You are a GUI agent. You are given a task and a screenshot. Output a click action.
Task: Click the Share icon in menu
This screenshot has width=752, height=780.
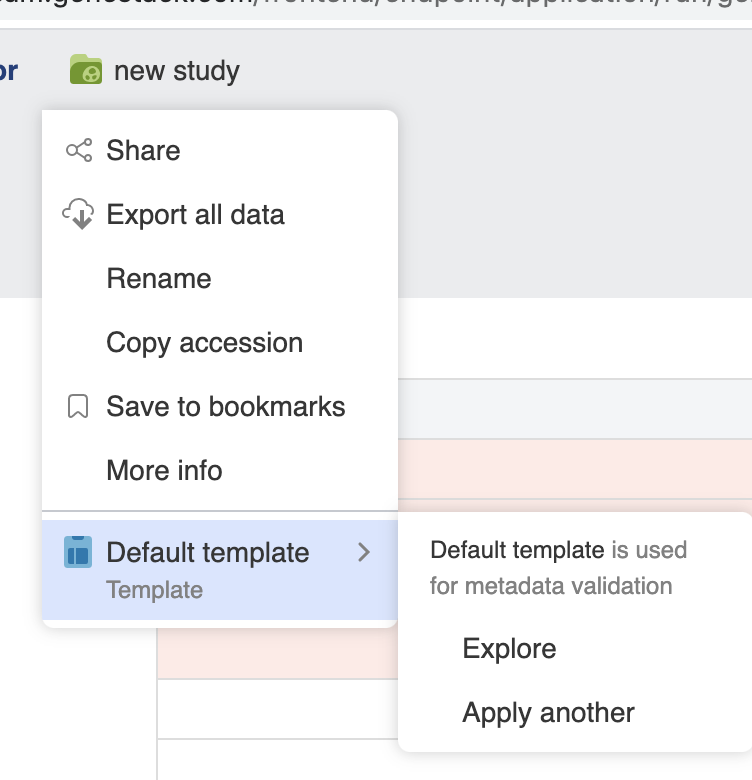click(x=79, y=150)
